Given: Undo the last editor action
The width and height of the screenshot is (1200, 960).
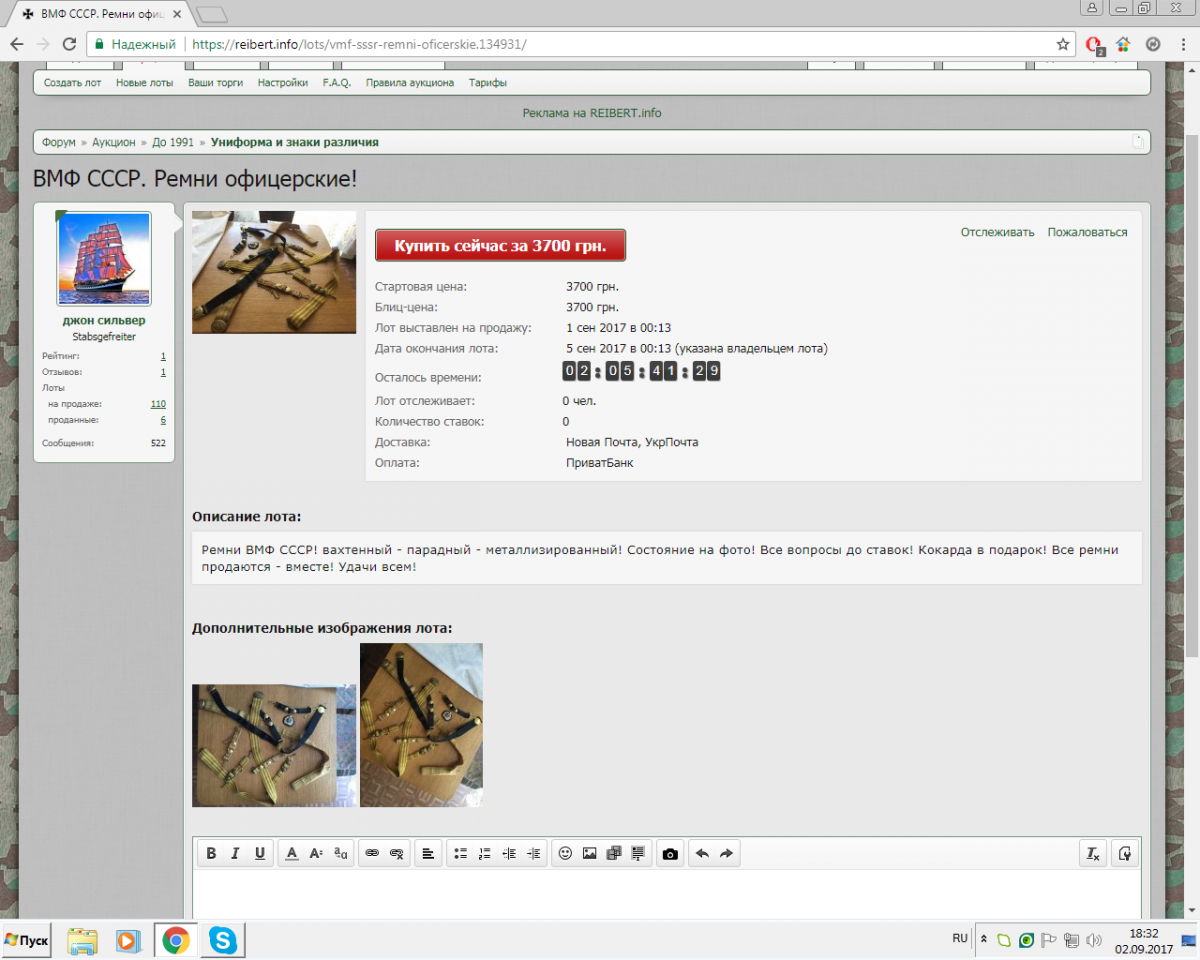Looking at the screenshot, I should point(702,854).
